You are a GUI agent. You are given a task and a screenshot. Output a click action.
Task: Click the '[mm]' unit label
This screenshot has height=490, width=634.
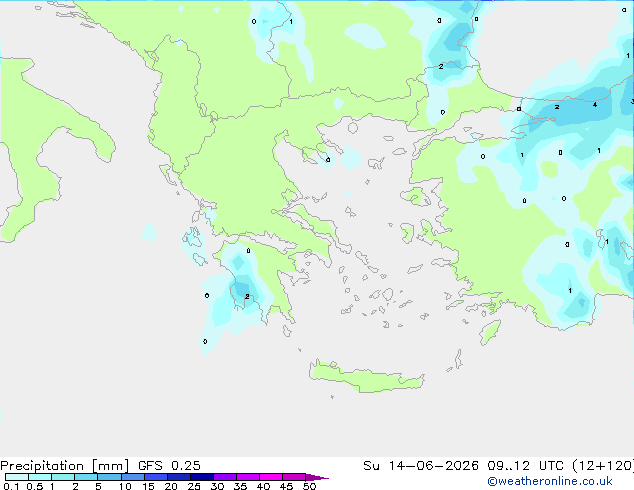click(x=110, y=466)
